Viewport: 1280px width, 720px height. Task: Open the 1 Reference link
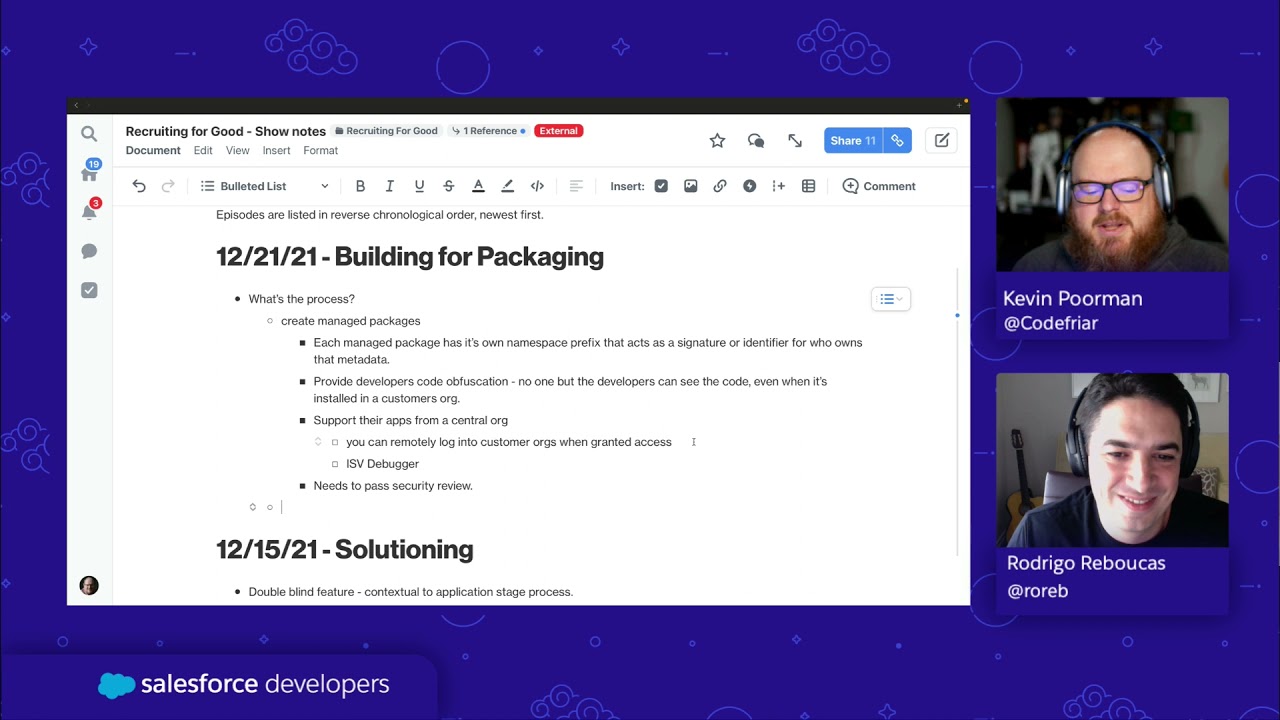tap(488, 131)
